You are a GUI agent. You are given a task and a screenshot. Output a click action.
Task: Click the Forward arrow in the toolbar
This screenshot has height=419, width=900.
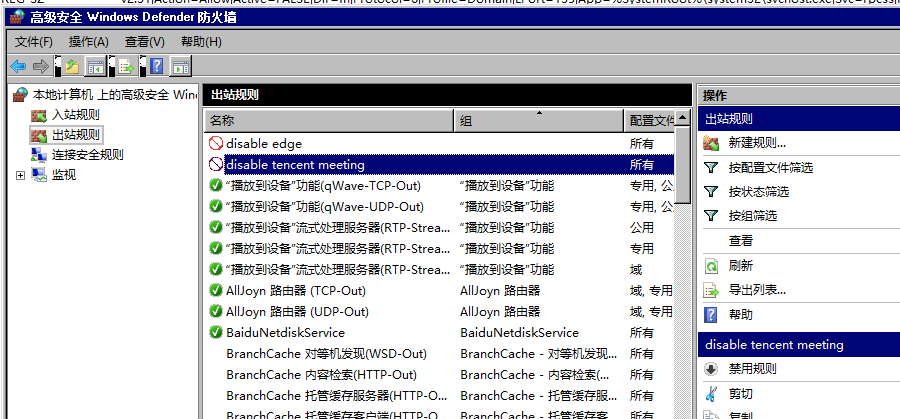[x=40, y=67]
